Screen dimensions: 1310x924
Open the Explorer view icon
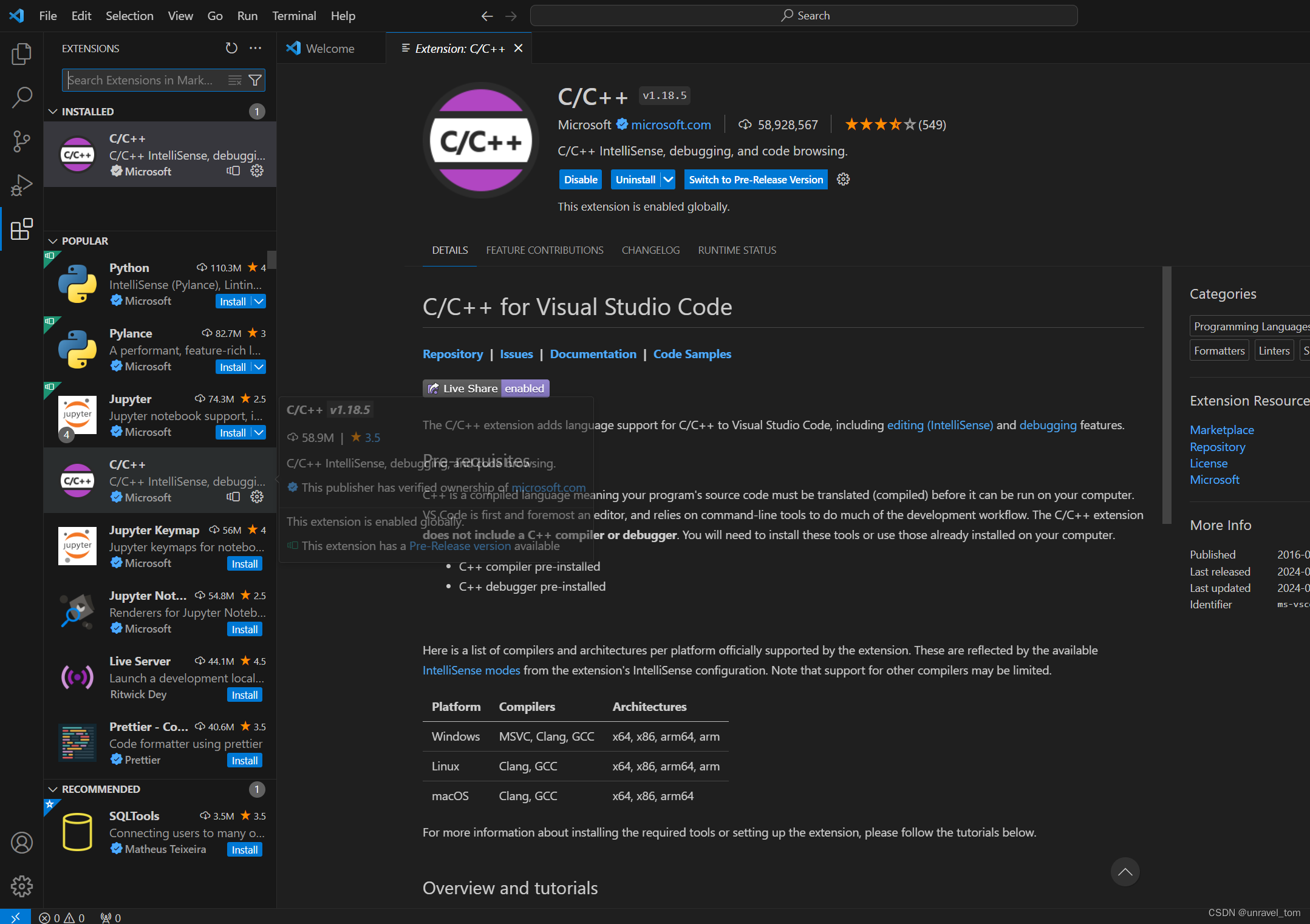[x=21, y=54]
